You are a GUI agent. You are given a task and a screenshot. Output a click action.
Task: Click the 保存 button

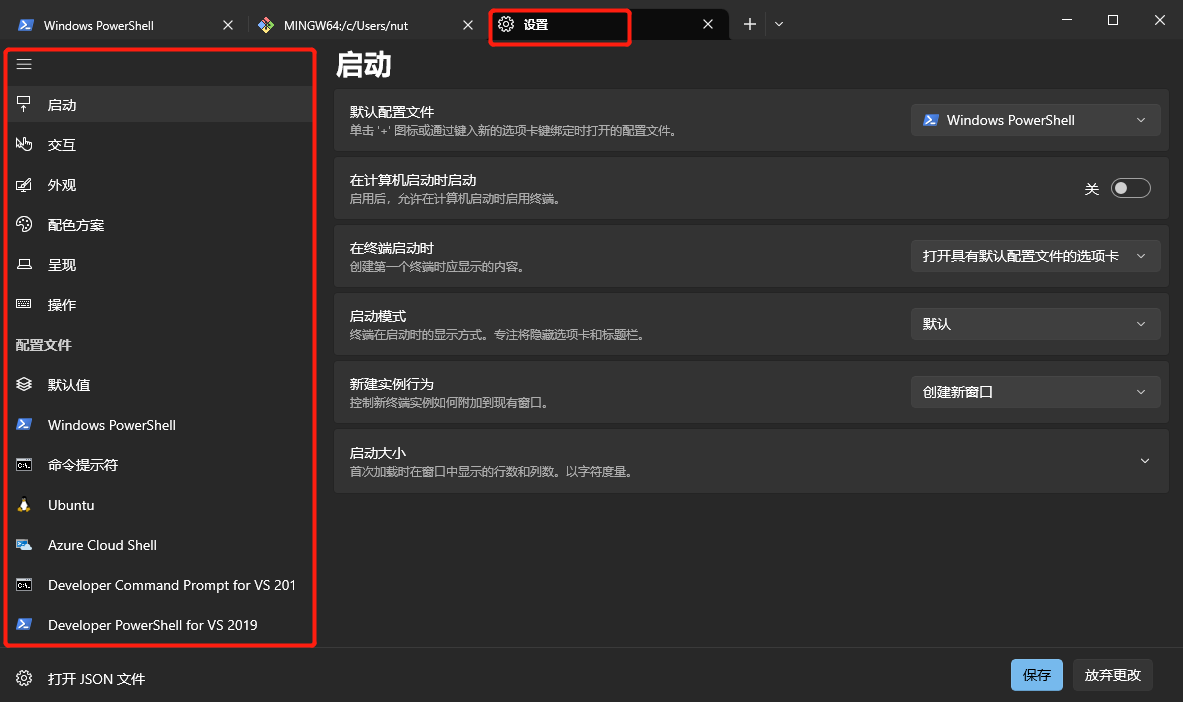1037,675
